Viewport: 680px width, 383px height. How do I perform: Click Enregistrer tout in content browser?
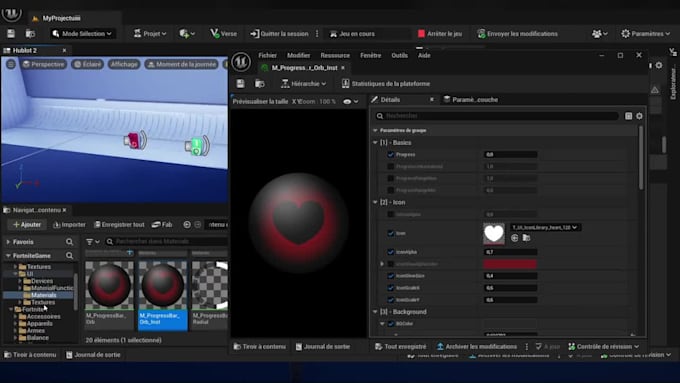pos(119,224)
